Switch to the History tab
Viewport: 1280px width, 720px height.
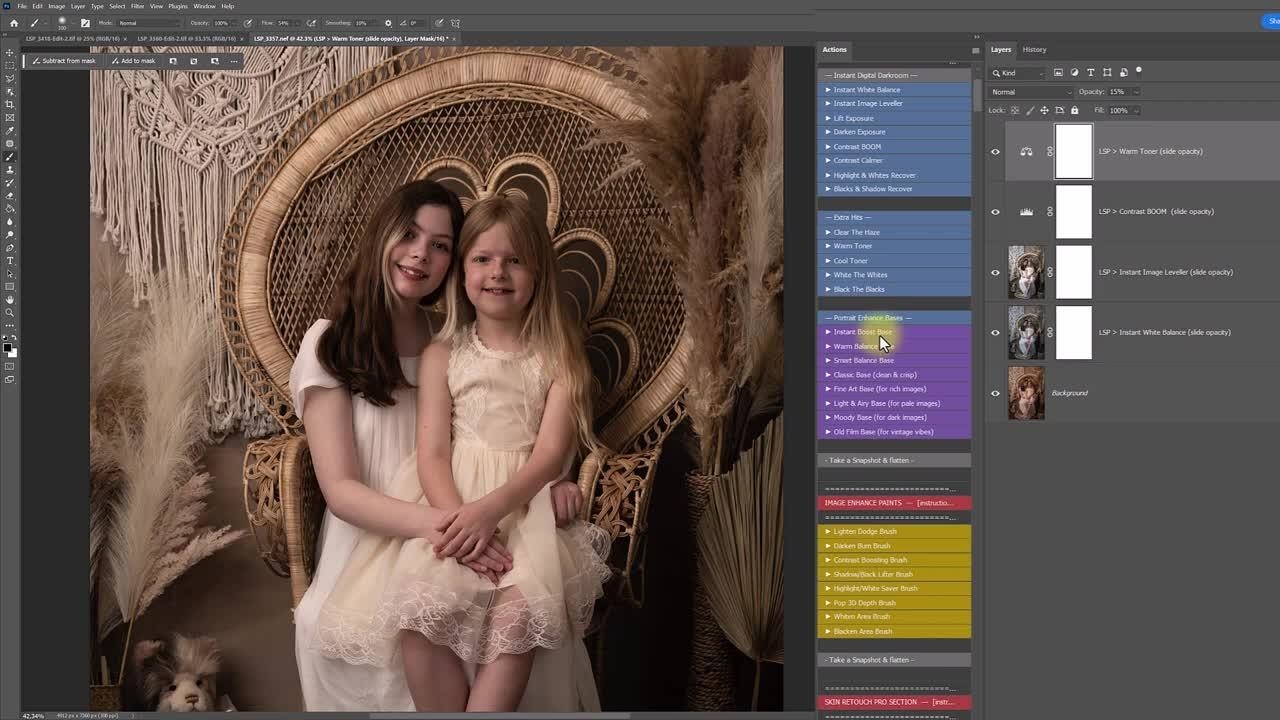1034,49
